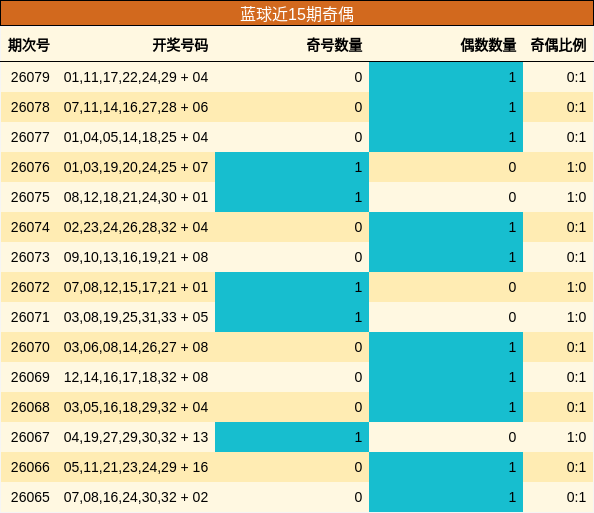The width and height of the screenshot is (594, 513).
Task: Click highlighted odd count cell in row 26072
Action: click(x=292, y=287)
